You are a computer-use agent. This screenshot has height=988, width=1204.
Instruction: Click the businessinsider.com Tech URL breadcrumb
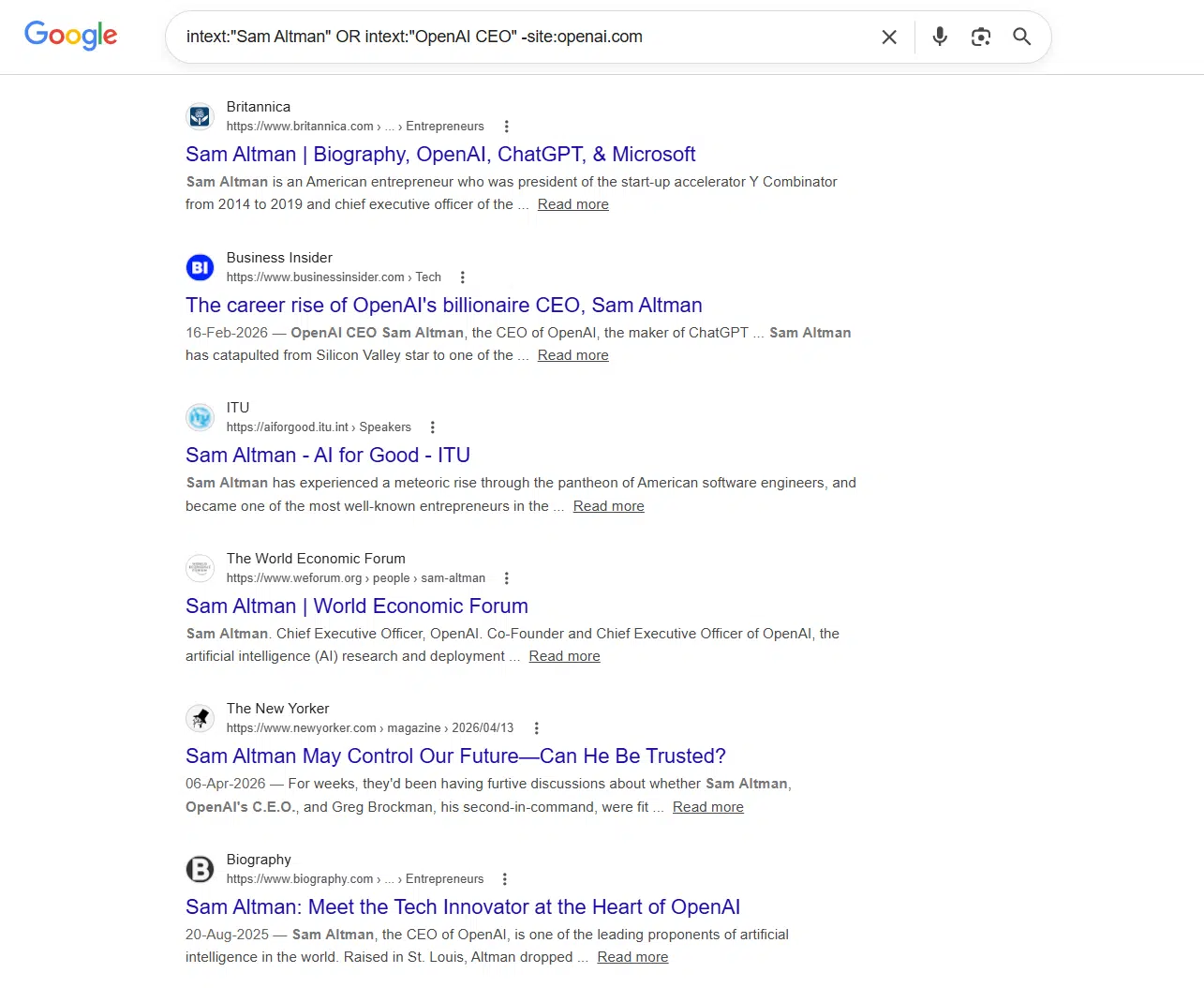[334, 277]
